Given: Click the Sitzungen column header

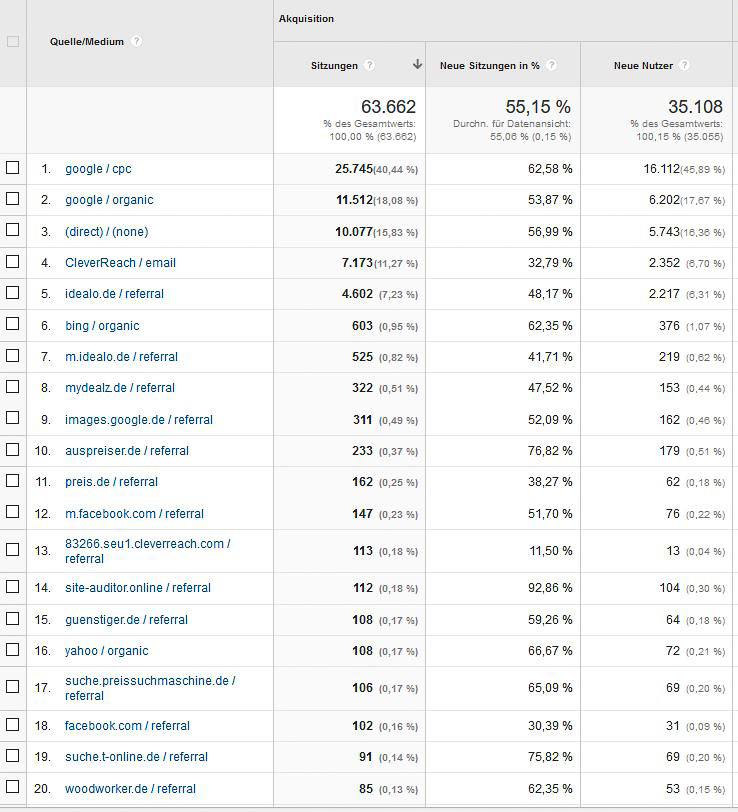Looking at the screenshot, I should point(334,66).
